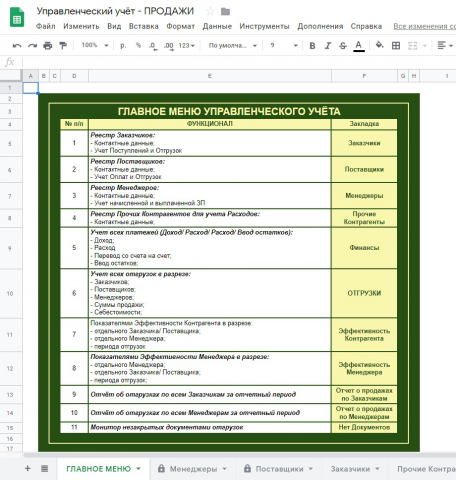This screenshot has height=480, width=456.
Task: Open the zoom 100% dropdown
Action: [95, 45]
